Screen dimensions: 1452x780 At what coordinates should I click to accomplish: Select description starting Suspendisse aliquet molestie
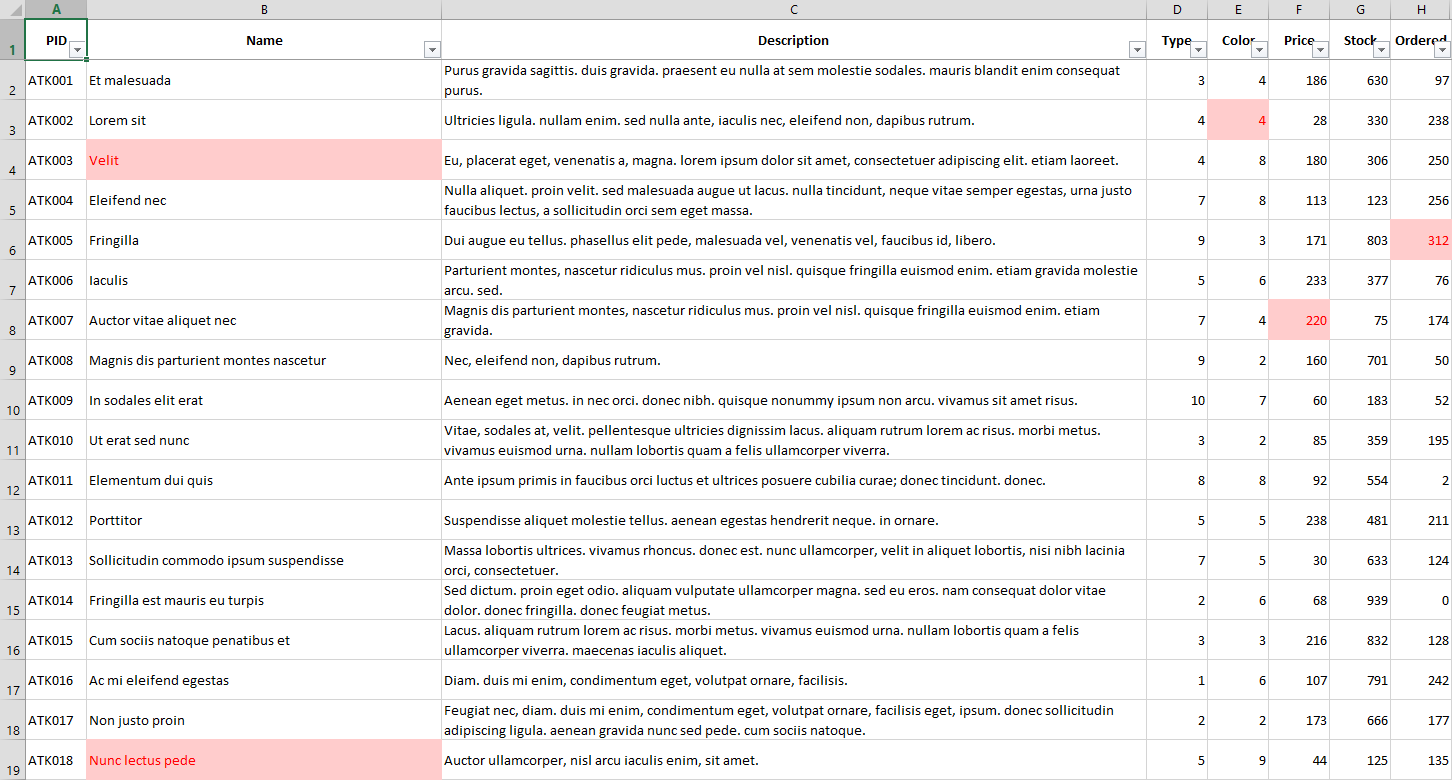[794, 520]
